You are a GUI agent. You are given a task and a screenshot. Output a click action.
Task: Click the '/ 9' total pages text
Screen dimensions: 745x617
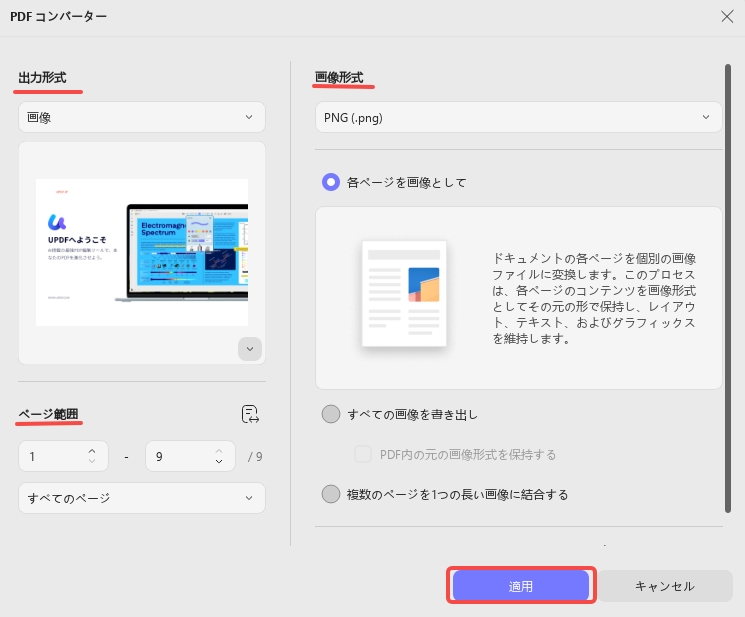pos(255,456)
